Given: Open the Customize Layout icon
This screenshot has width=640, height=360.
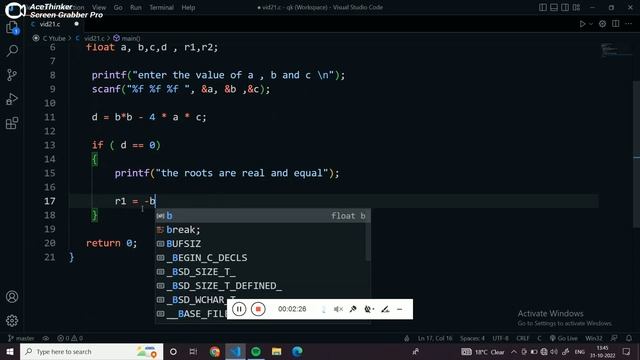Looking at the screenshot, I should (576, 7).
